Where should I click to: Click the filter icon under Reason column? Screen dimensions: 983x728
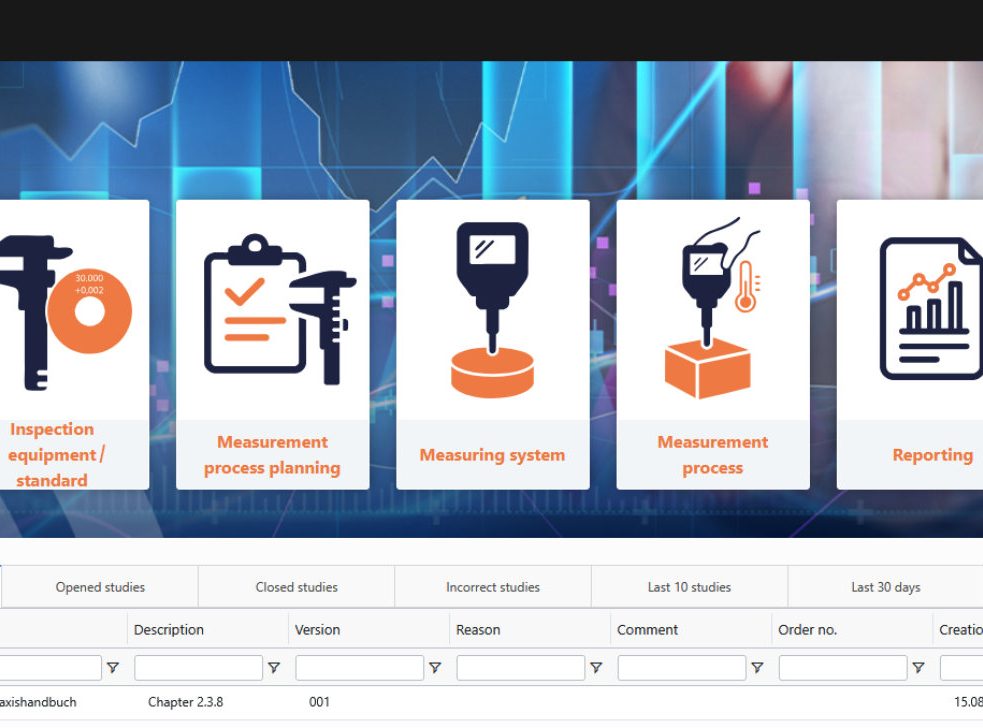596,668
